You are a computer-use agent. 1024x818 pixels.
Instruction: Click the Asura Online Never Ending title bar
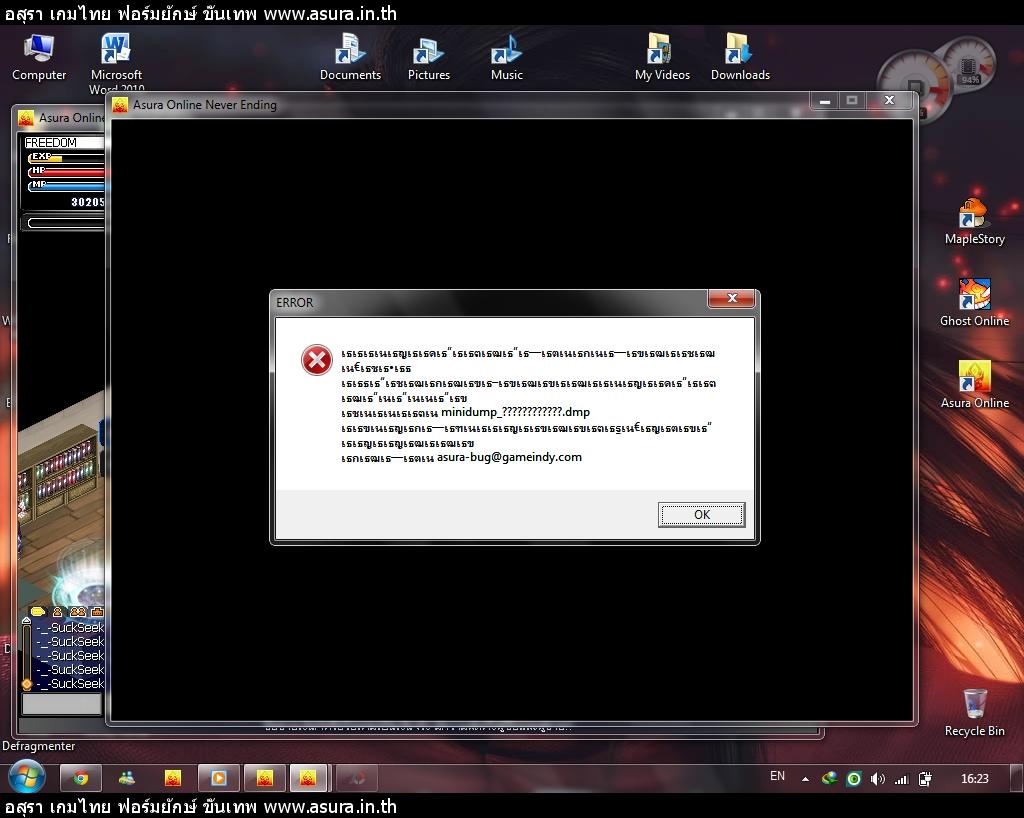(457, 104)
